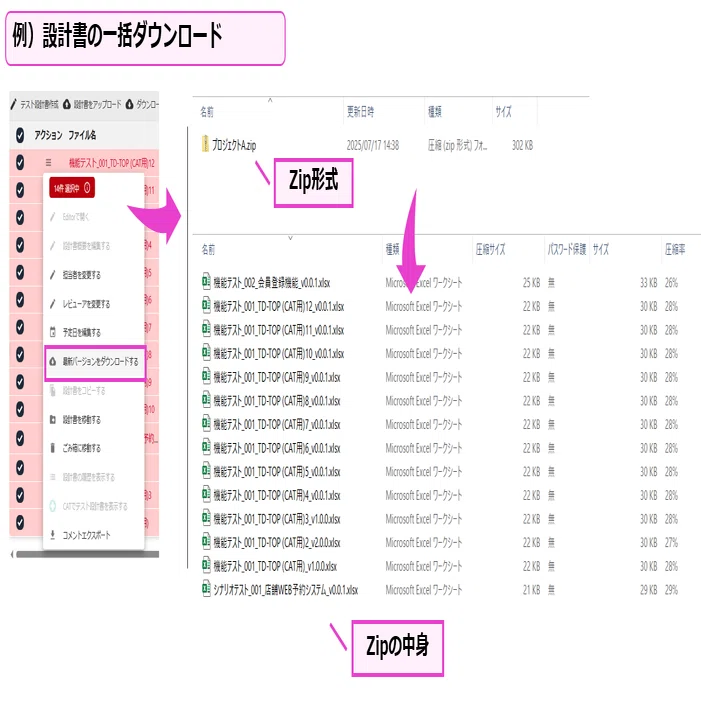
Task: Toggle the select-all checkbox in header row
Action: pos(20,135)
